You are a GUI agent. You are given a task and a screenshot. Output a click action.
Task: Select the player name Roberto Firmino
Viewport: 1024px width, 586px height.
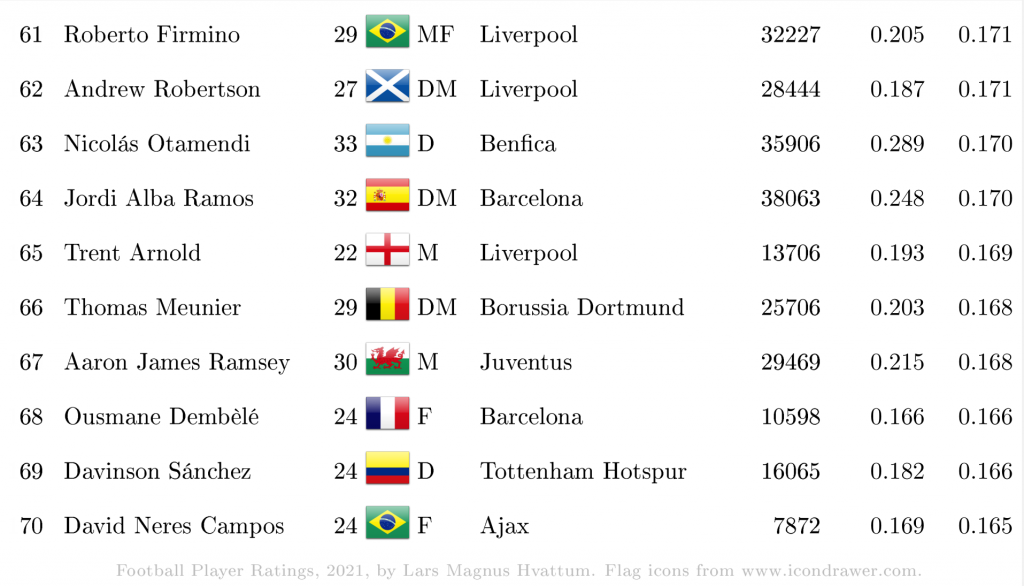(152, 35)
